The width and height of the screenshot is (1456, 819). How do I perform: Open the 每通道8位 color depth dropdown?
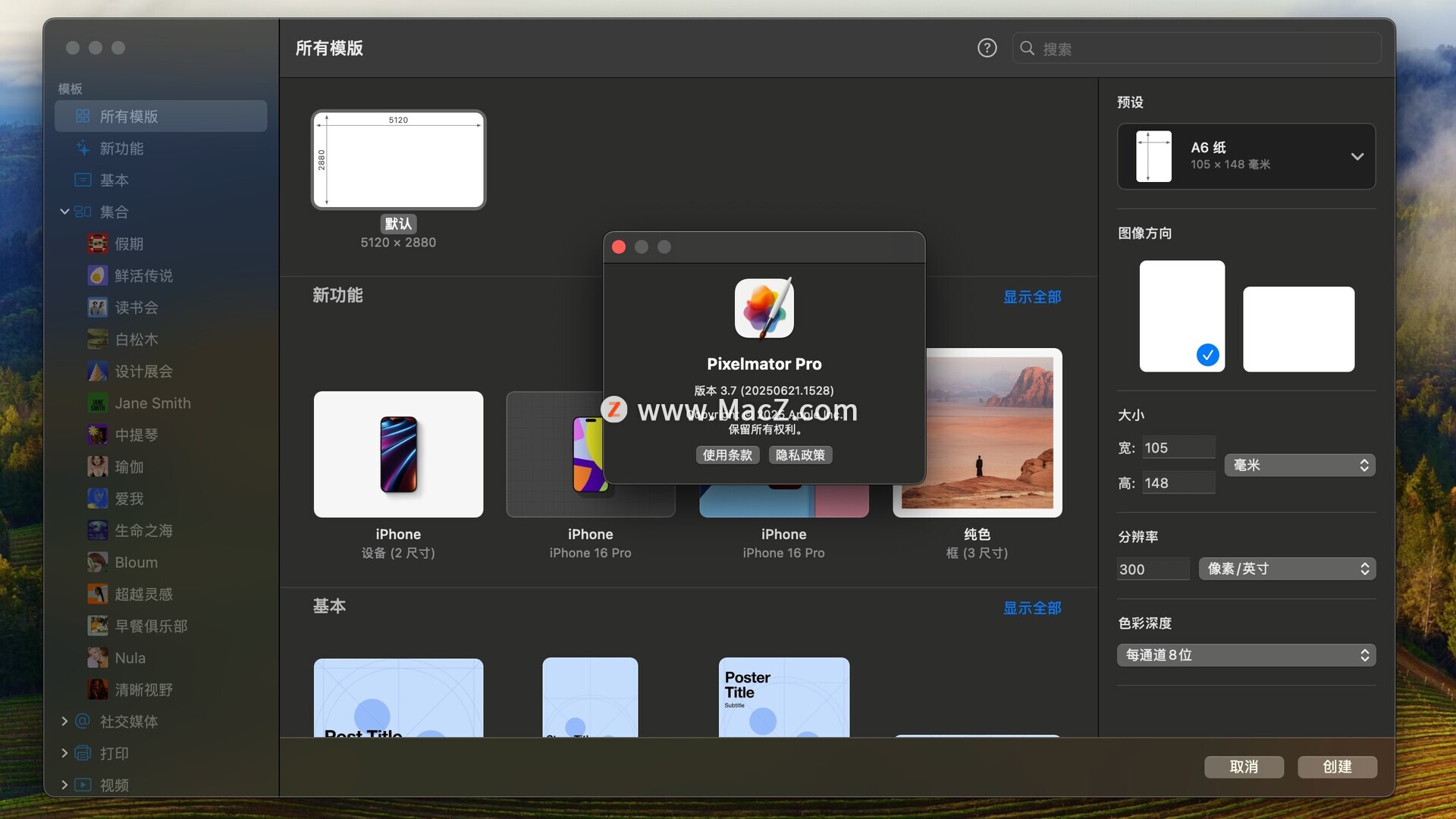point(1246,654)
